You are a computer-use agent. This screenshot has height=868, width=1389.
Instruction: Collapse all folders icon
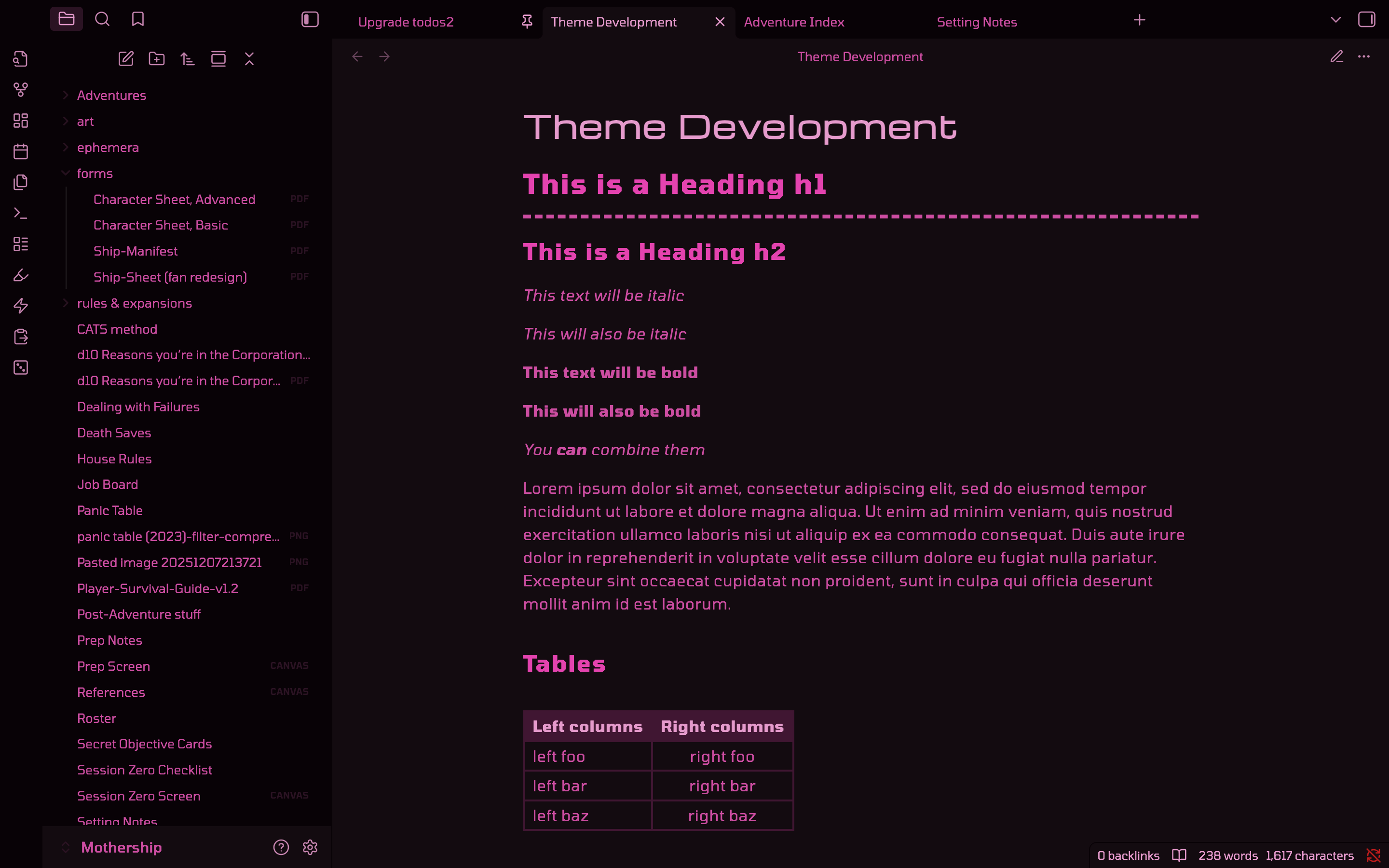coord(249,58)
